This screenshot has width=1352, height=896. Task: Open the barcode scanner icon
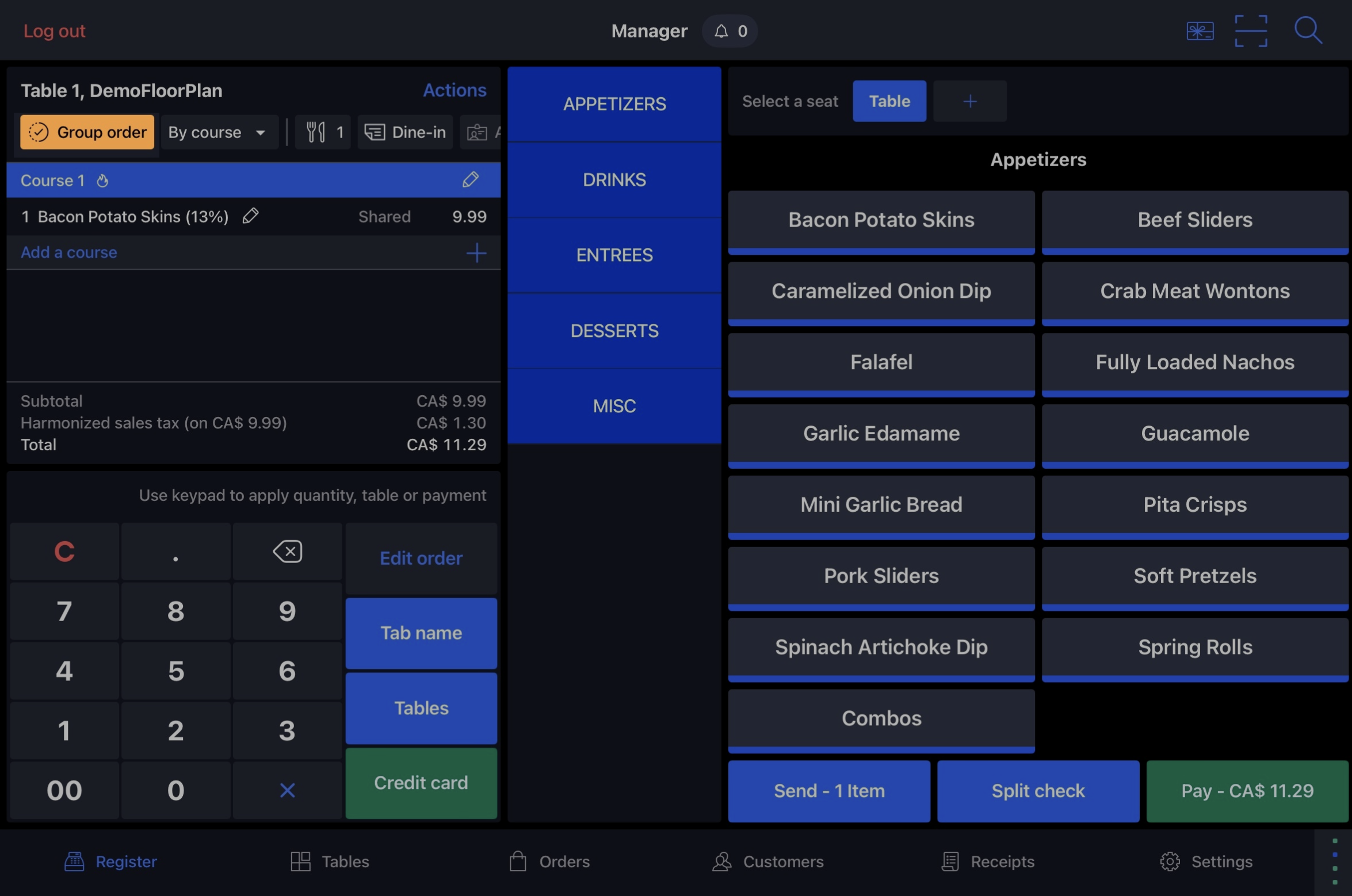(x=1250, y=31)
